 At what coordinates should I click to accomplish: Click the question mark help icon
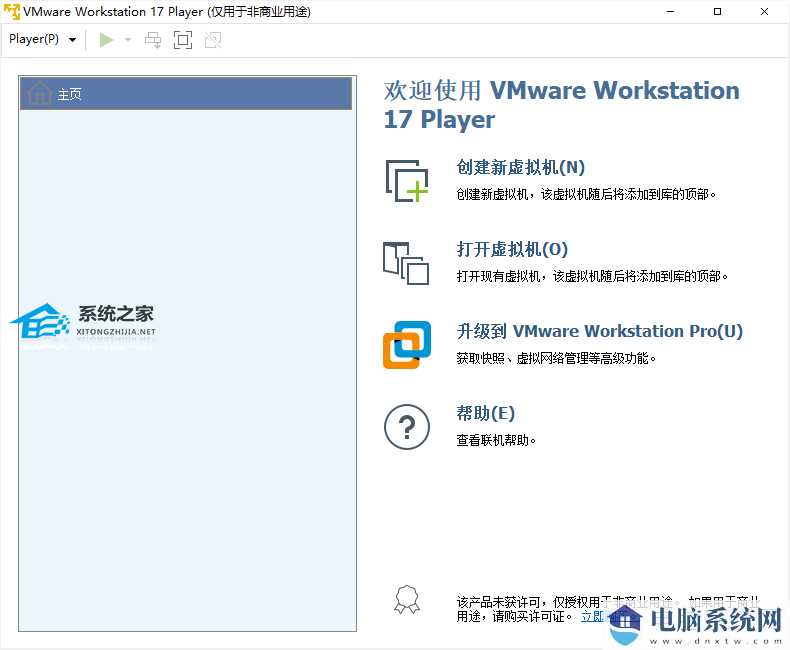pyautogui.click(x=407, y=427)
